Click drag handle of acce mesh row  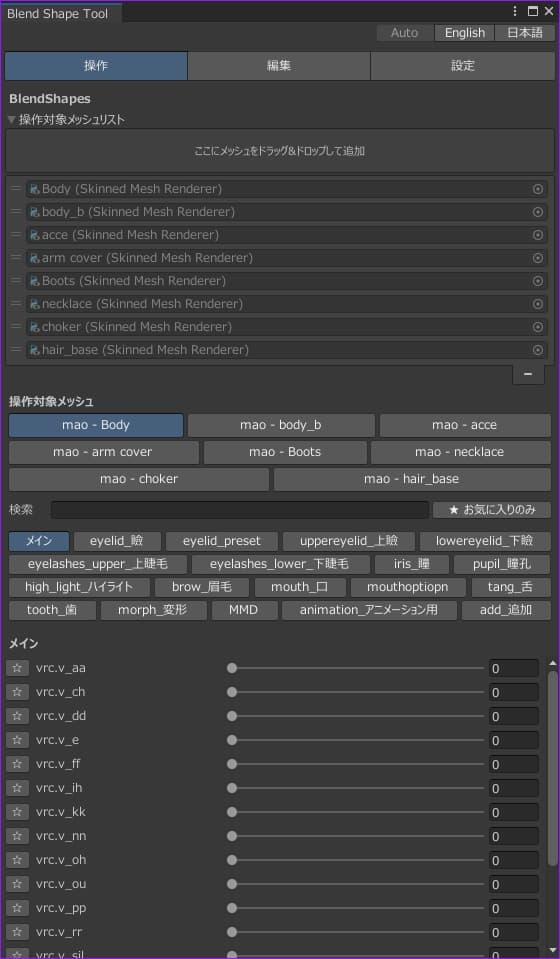pyautogui.click(x=16, y=235)
